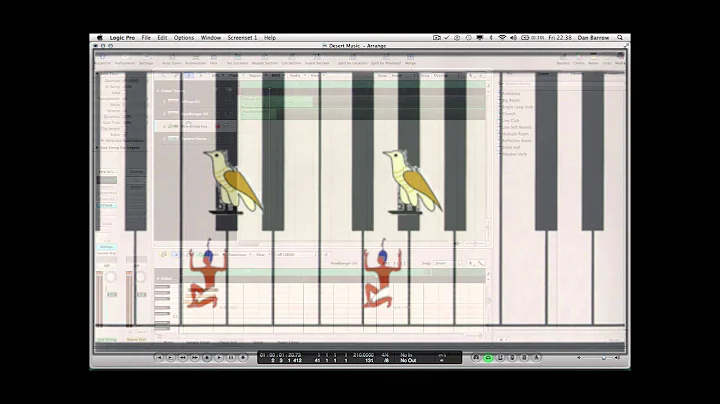Click the Settings toolbar icon
The width and height of the screenshot is (720, 404).
point(146,58)
